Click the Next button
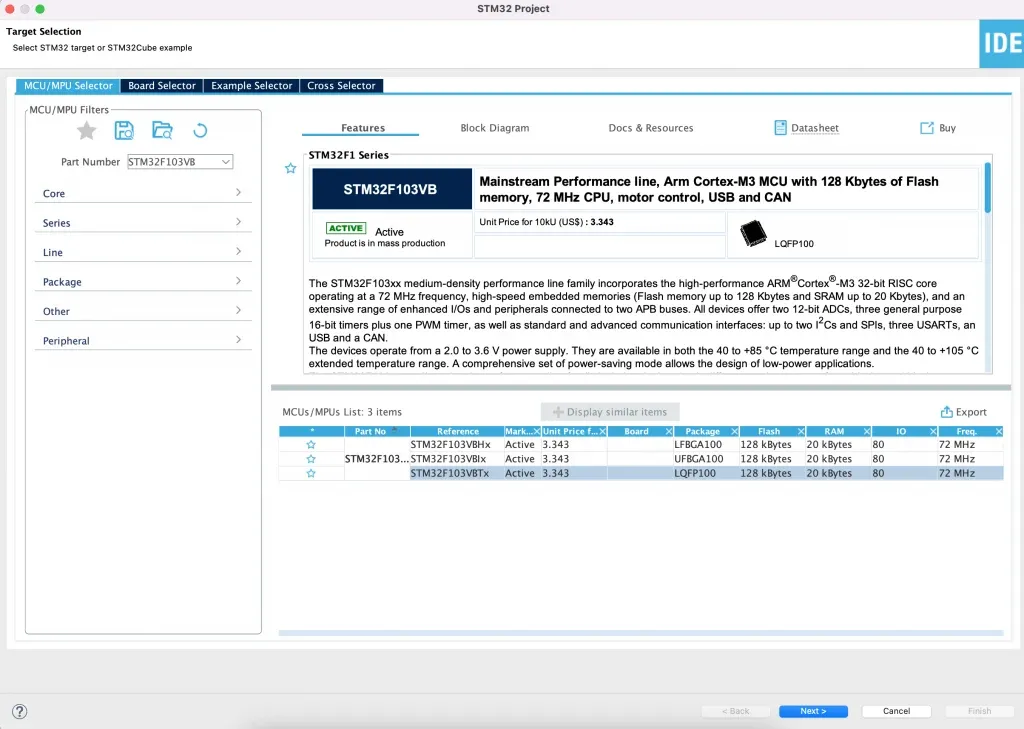Image resolution: width=1024 pixels, height=729 pixels. [813, 711]
